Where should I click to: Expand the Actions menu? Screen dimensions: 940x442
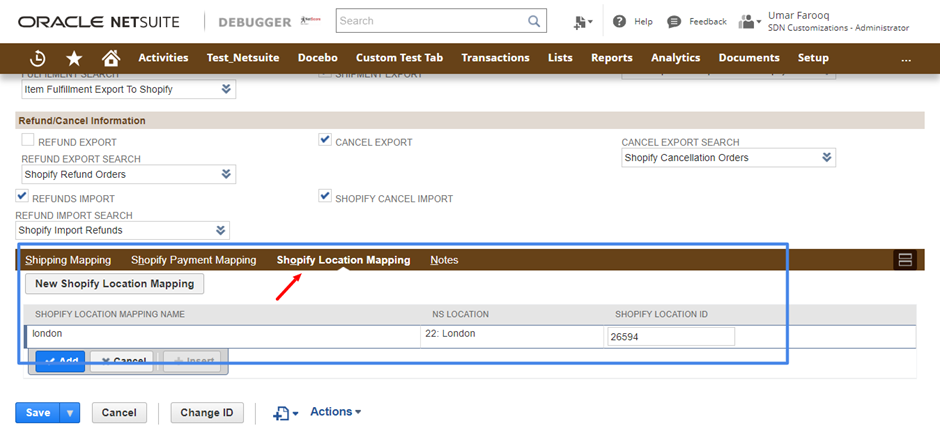click(335, 412)
